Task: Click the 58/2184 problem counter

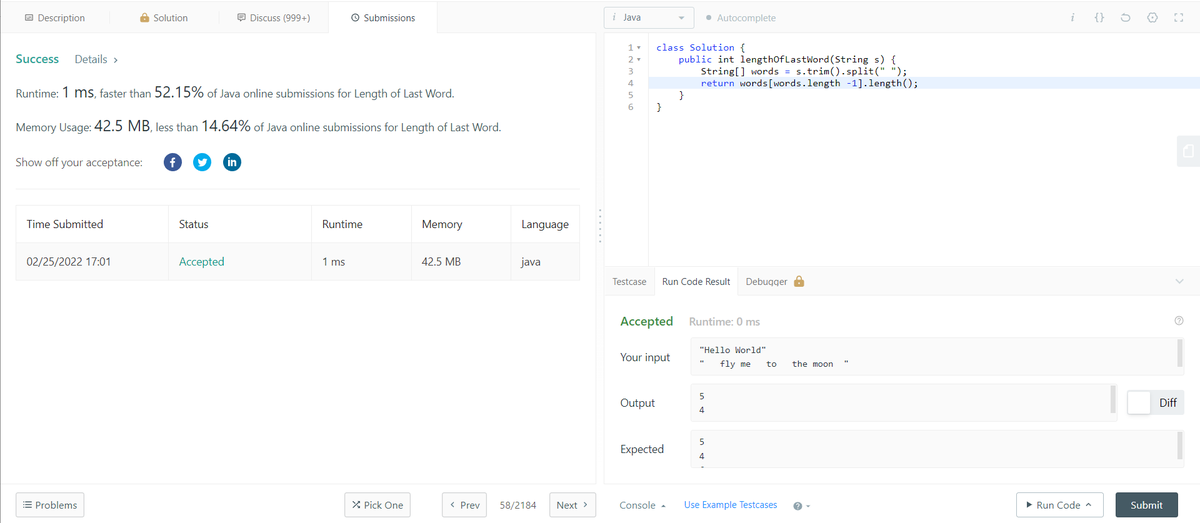Action: click(519, 505)
